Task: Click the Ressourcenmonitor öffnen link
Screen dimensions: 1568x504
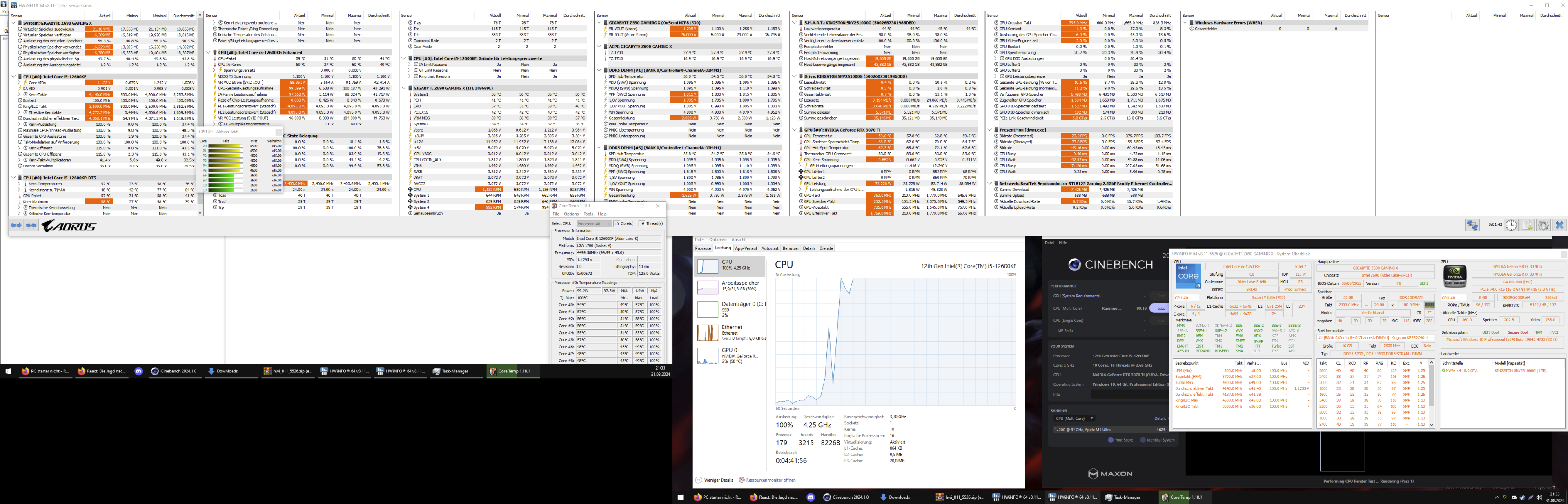Action: coord(771,479)
